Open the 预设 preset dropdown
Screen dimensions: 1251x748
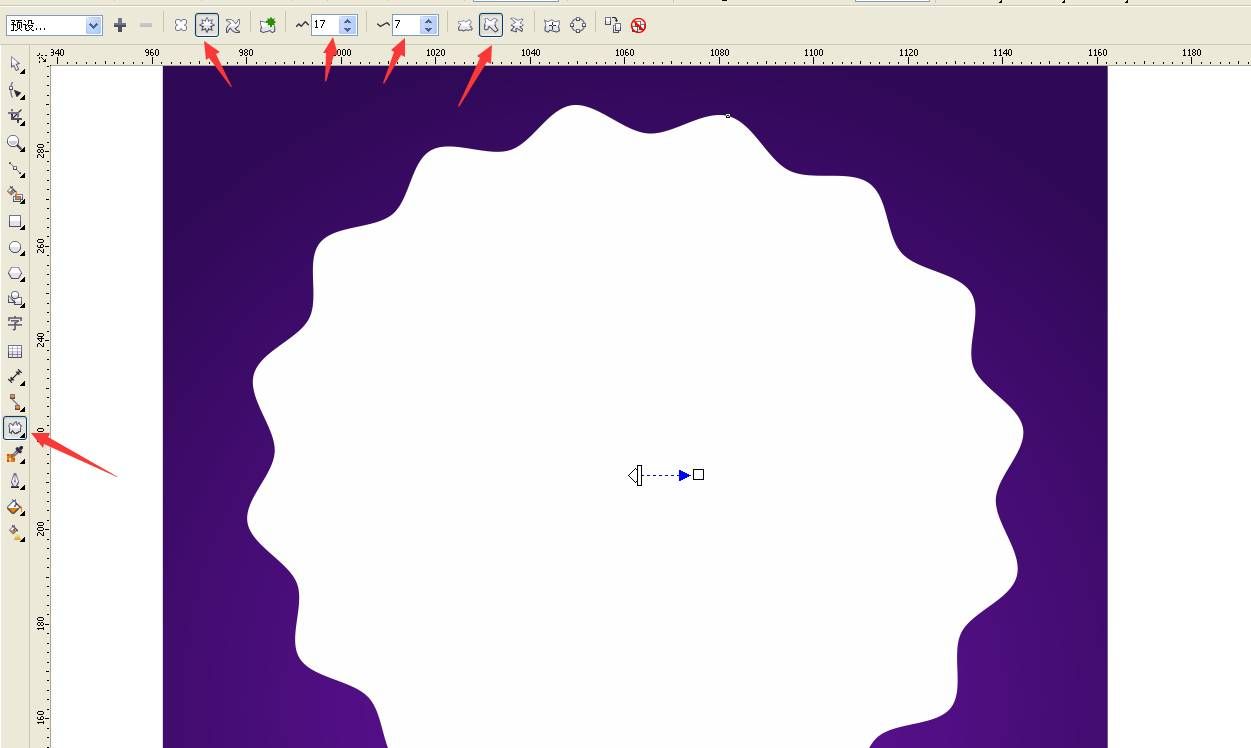[x=55, y=25]
